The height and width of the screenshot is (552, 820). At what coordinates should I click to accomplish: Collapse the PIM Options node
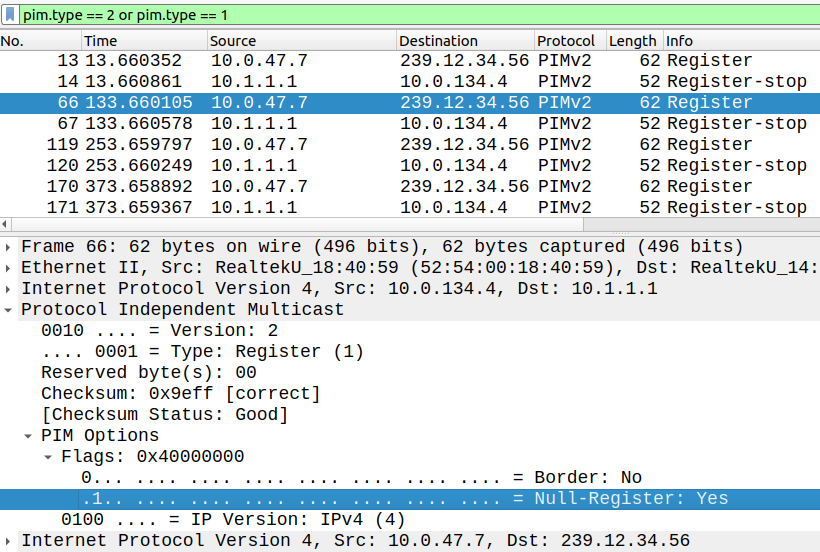click(x=28, y=435)
